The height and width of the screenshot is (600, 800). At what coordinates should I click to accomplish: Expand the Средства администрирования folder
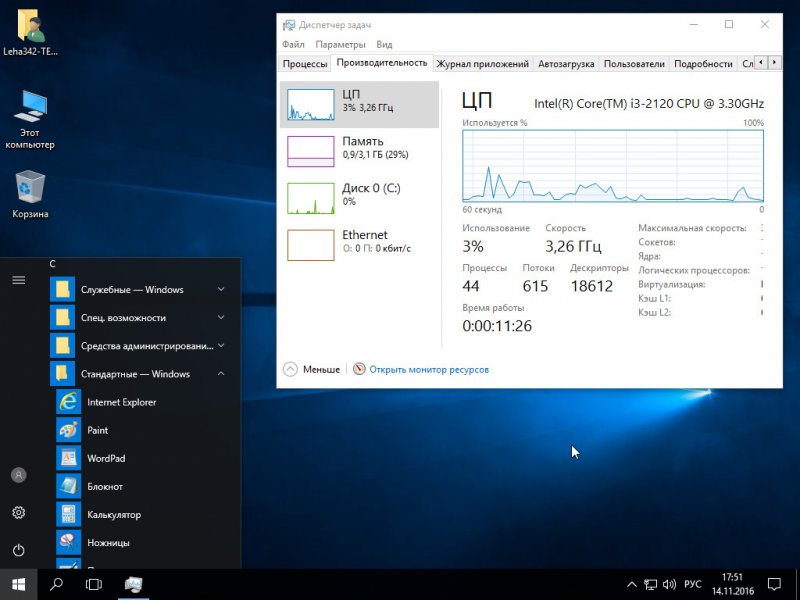[x=139, y=345]
